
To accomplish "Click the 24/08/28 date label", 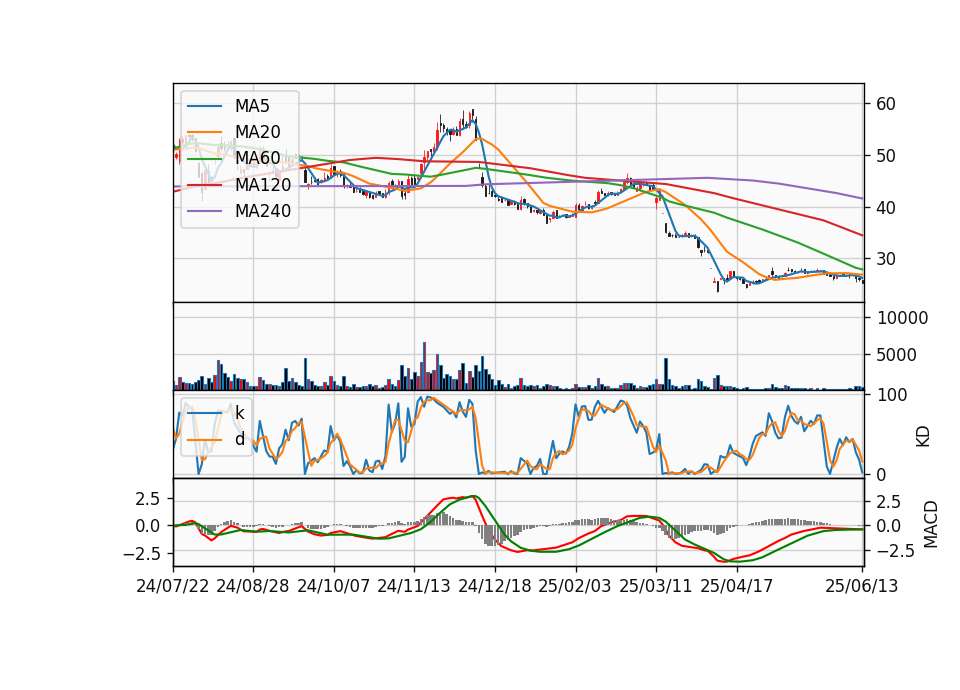I will pos(253,586).
